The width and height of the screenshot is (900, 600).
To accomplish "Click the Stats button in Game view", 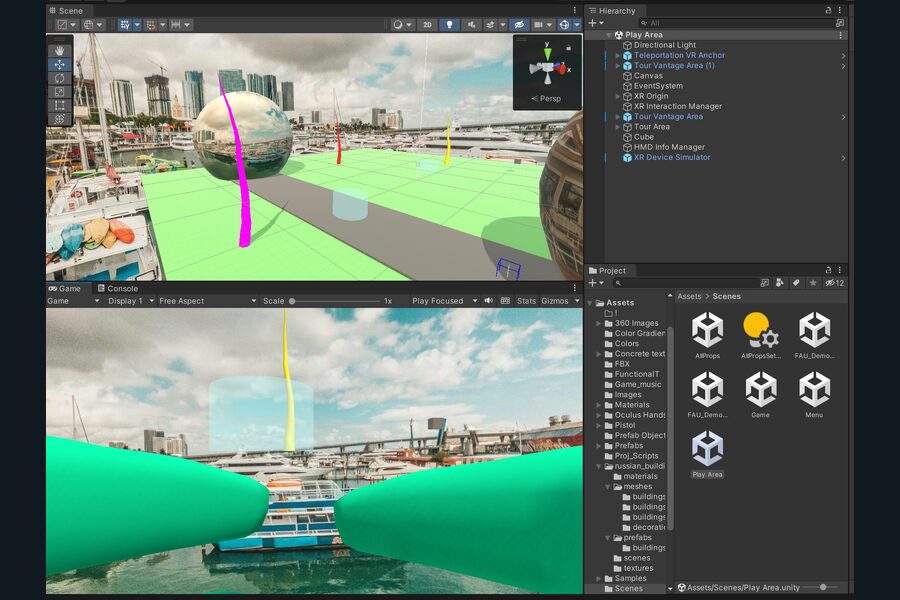I will point(526,301).
